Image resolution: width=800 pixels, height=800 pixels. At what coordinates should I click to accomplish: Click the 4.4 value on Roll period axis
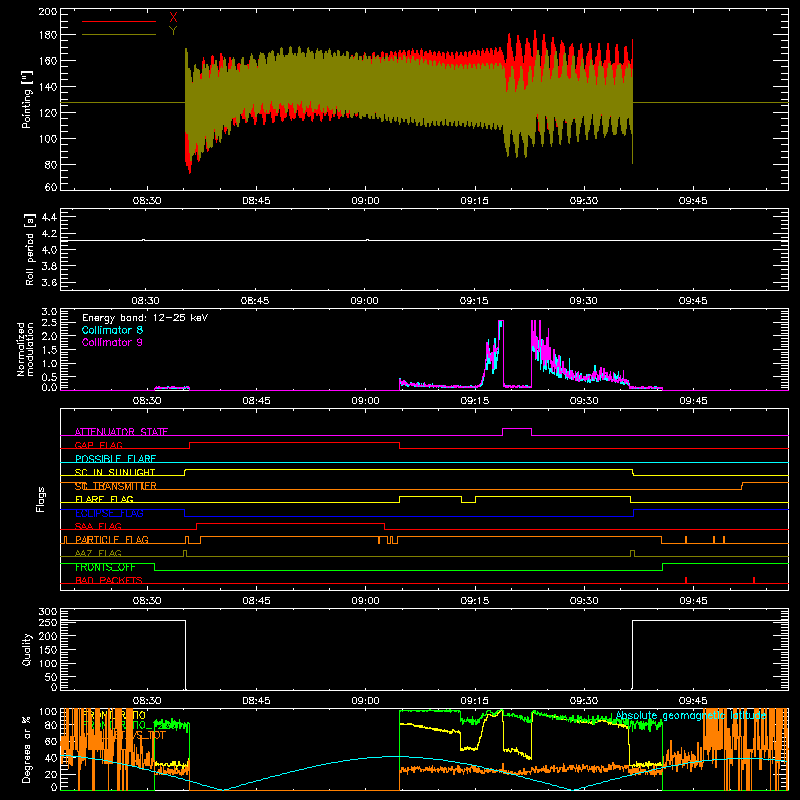49,217
